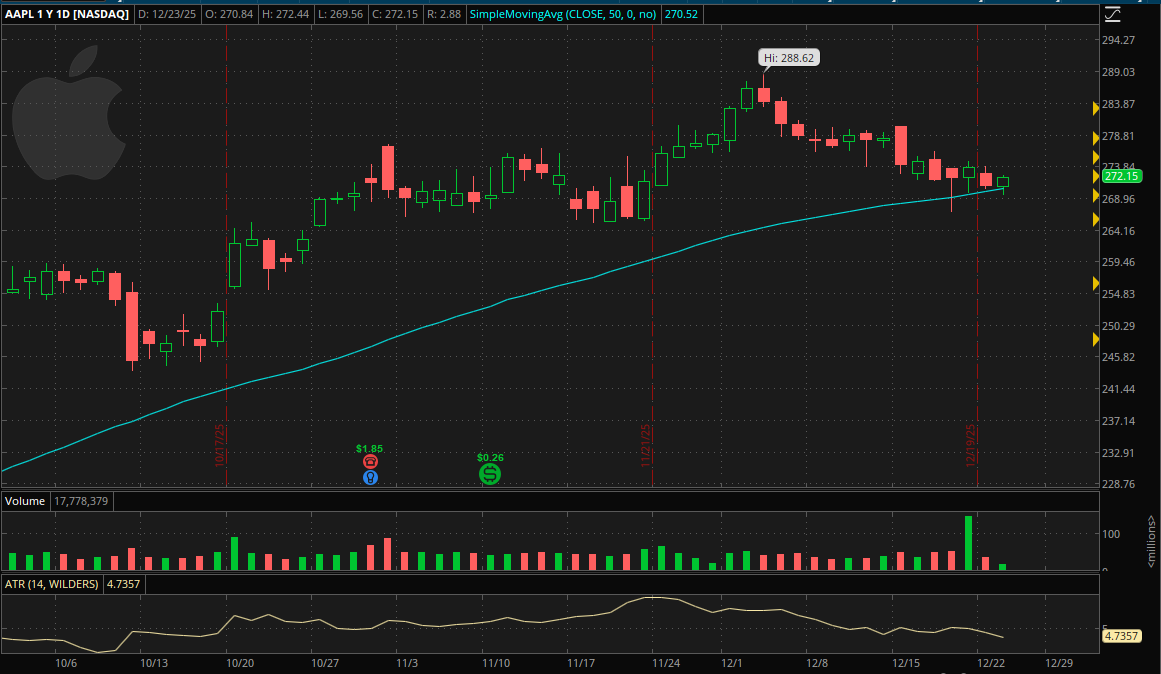Viewport: 1161px width, 674px height.
Task: Select the yellow alert marker beside 278.81
Action: pos(1096,138)
